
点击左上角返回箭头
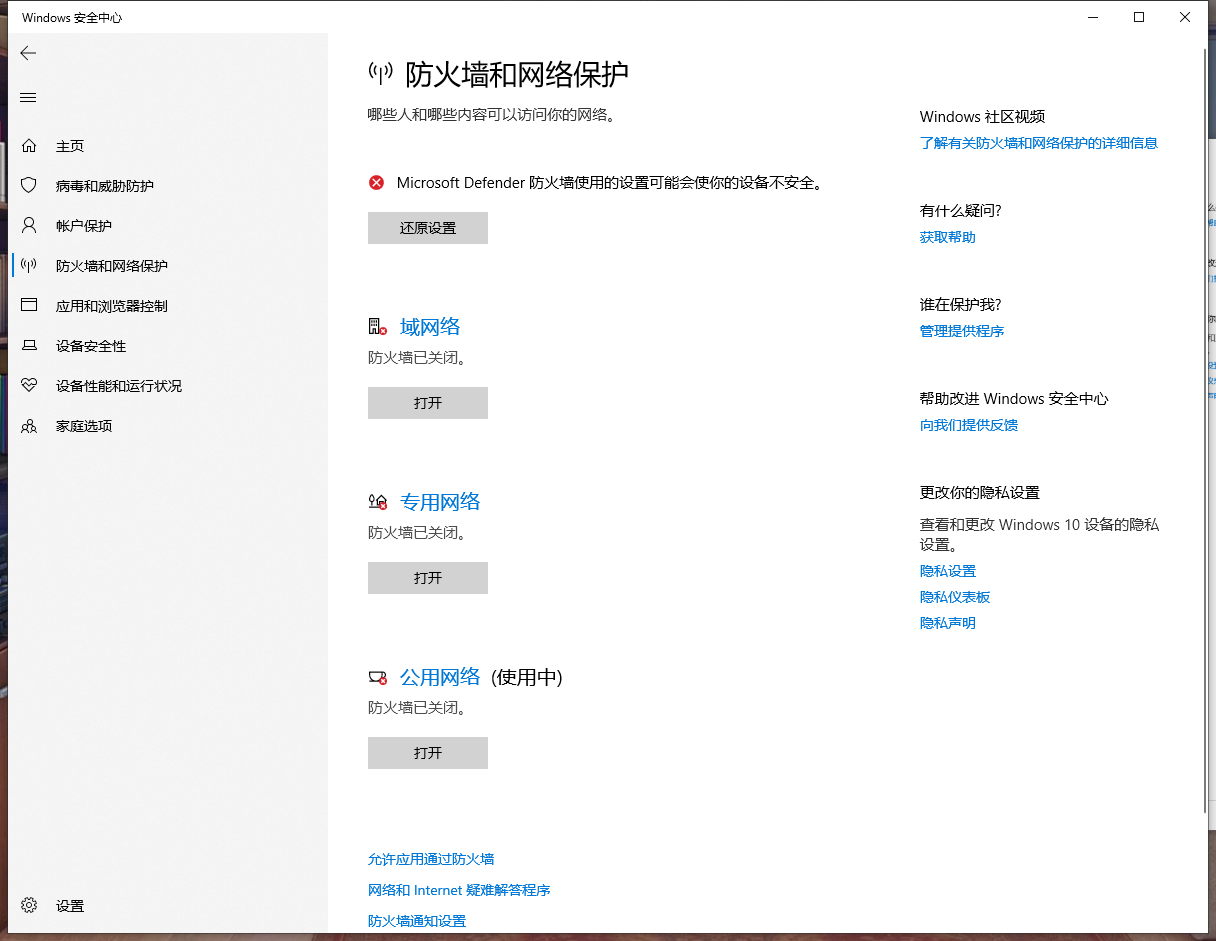tap(28, 53)
